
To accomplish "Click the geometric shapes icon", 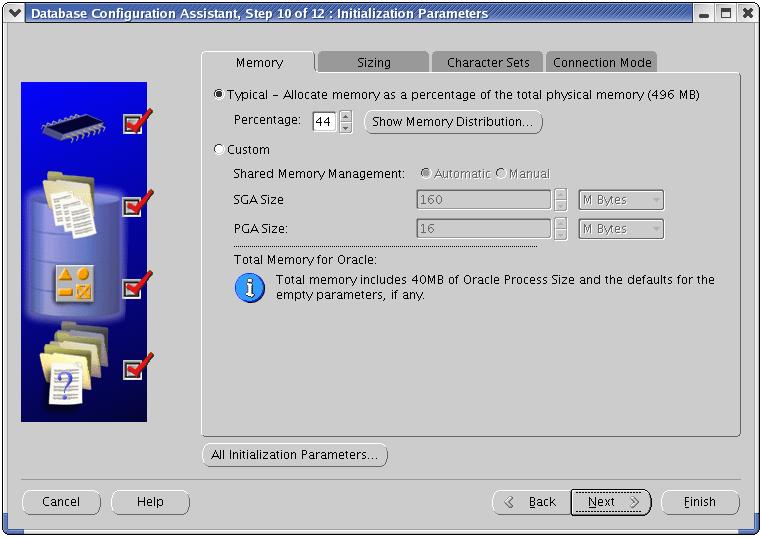I will tap(72, 285).
